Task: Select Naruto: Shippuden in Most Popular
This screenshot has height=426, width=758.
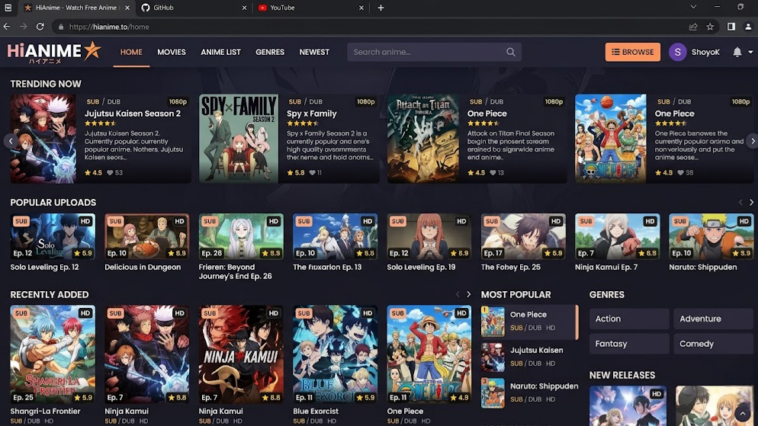Action: (529, 393)
